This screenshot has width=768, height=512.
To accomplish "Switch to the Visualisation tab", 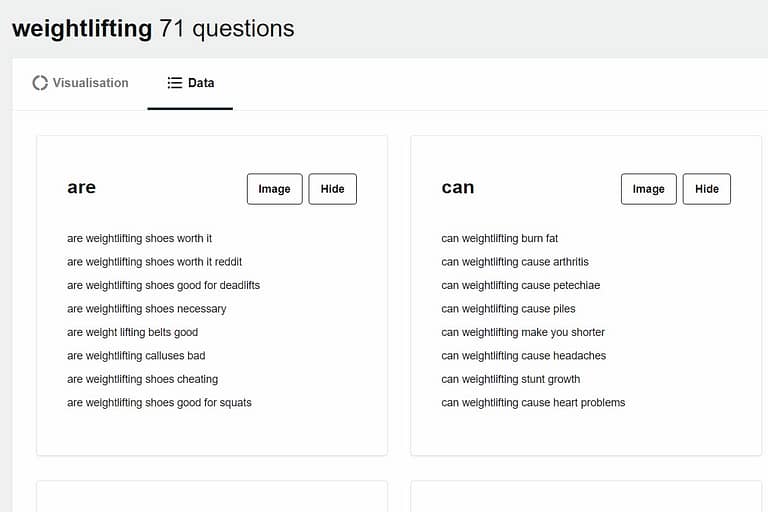I will 80,83.
